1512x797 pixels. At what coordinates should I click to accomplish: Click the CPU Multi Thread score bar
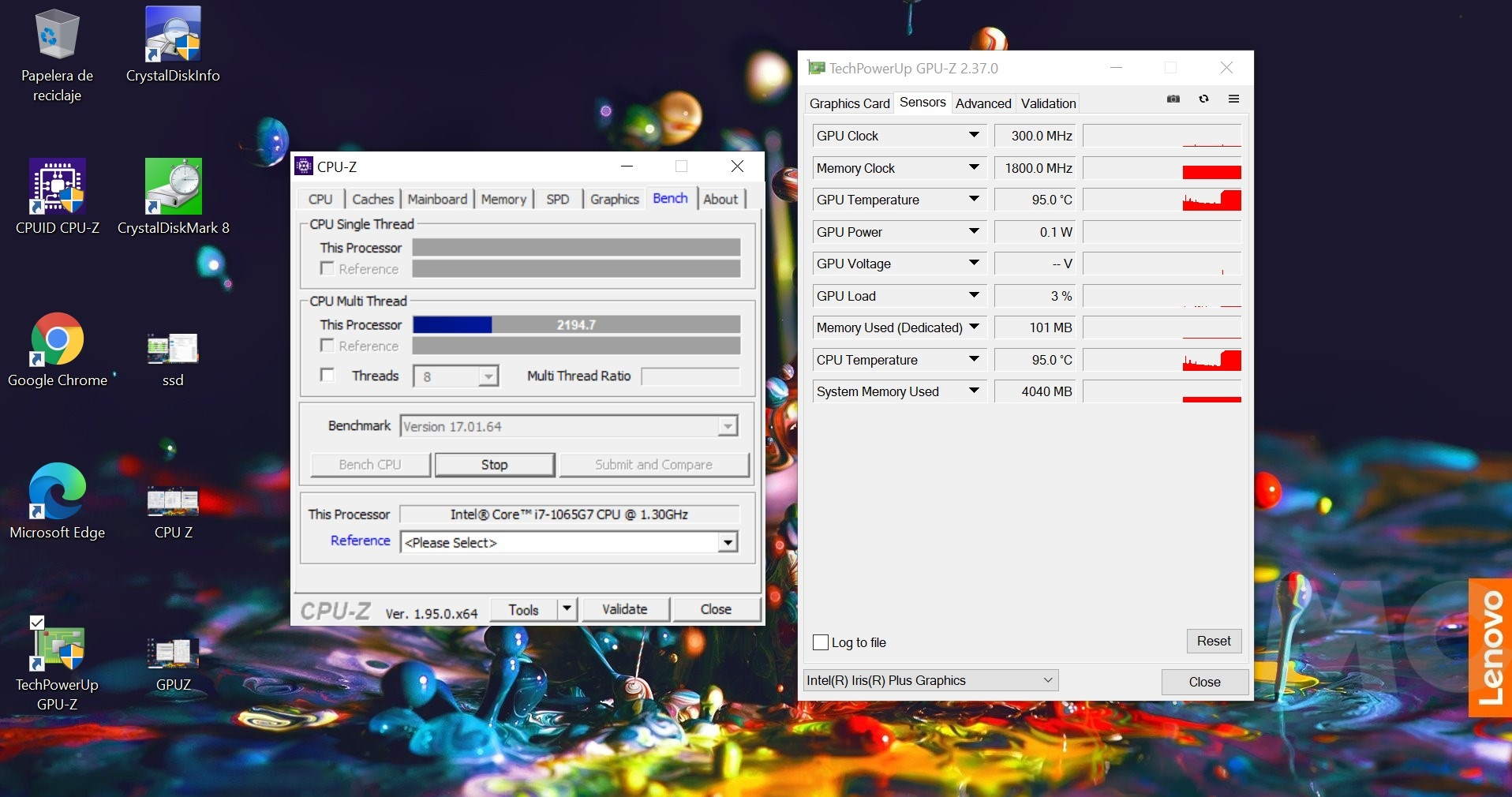[576, 325]
